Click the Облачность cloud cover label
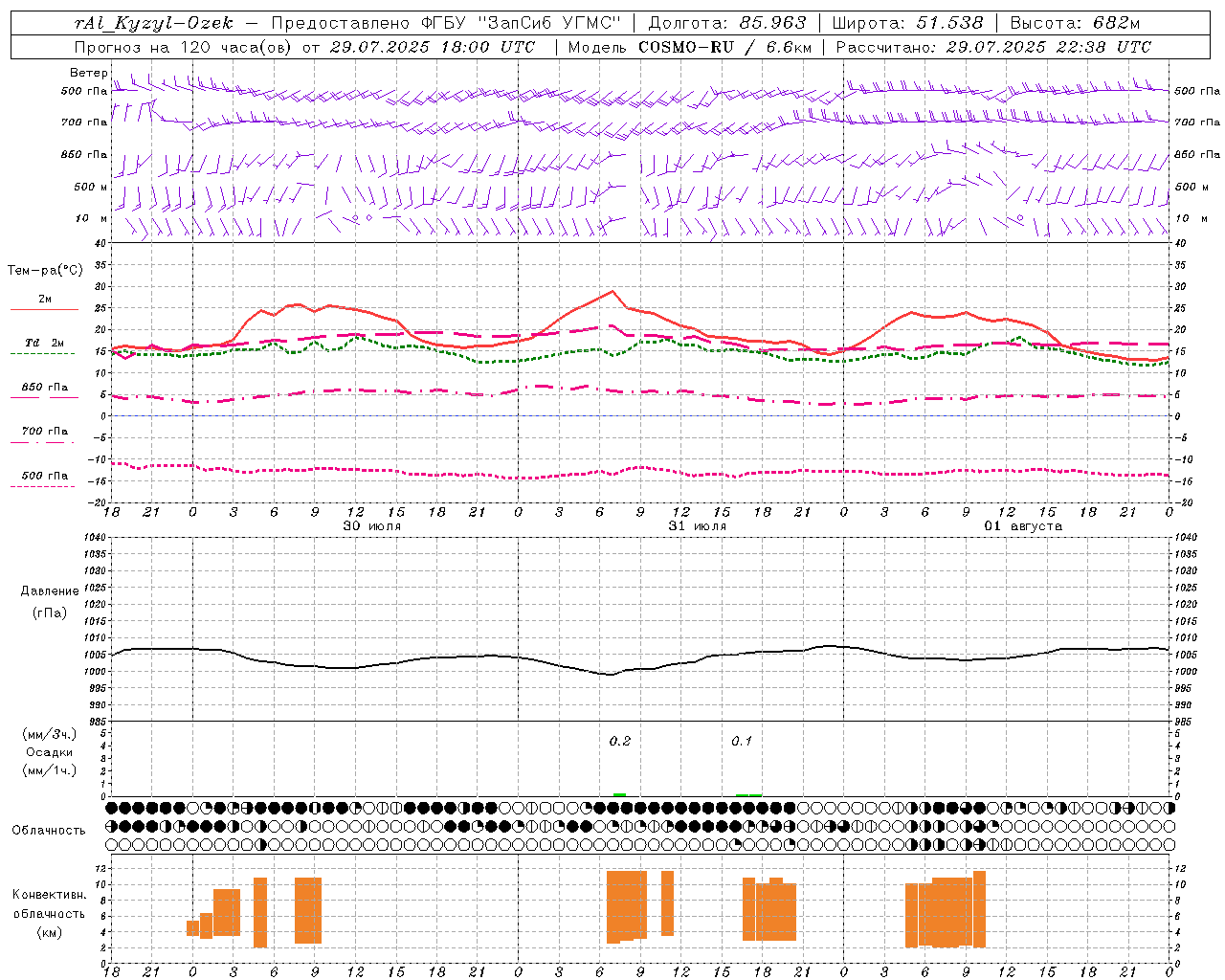1225x980 pixels. point(49,831)
